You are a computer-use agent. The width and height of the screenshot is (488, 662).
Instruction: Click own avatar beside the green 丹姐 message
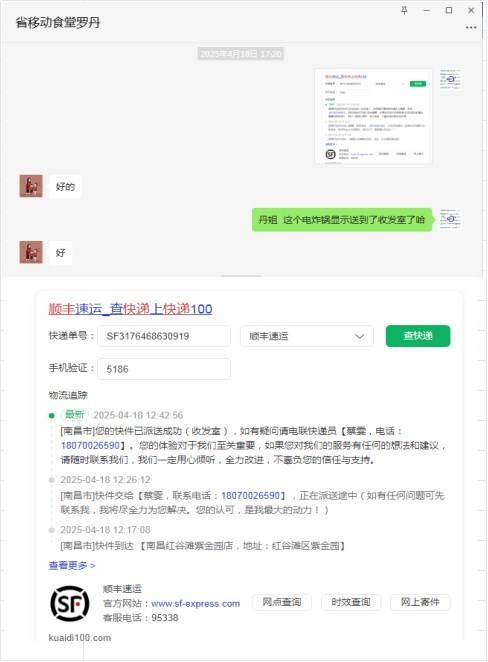(x=450, y=219)
